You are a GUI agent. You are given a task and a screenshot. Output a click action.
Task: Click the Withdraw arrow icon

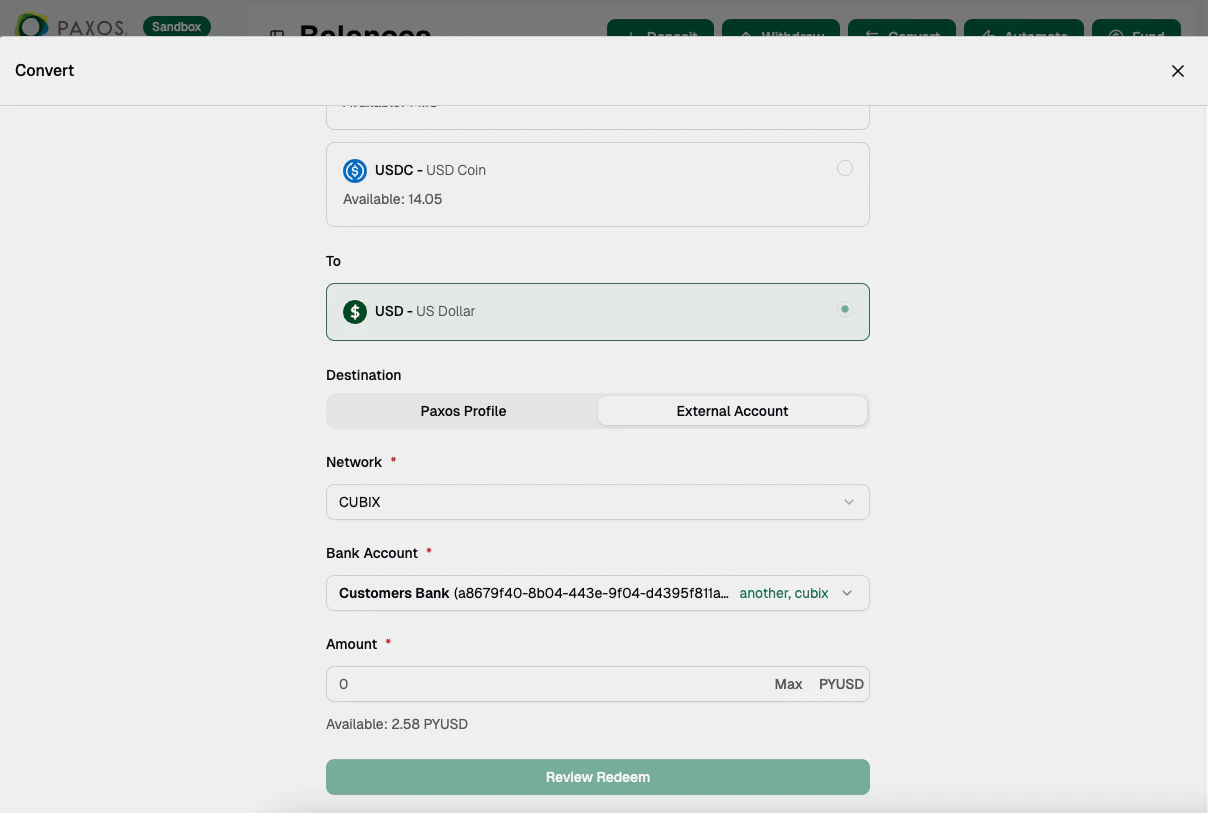click(747, 36)
